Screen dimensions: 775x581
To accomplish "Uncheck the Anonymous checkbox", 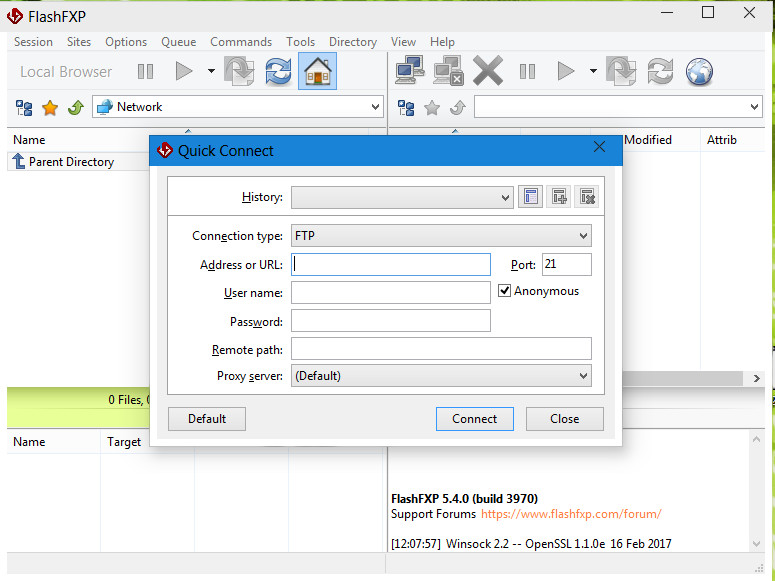I will pos(504,291).
